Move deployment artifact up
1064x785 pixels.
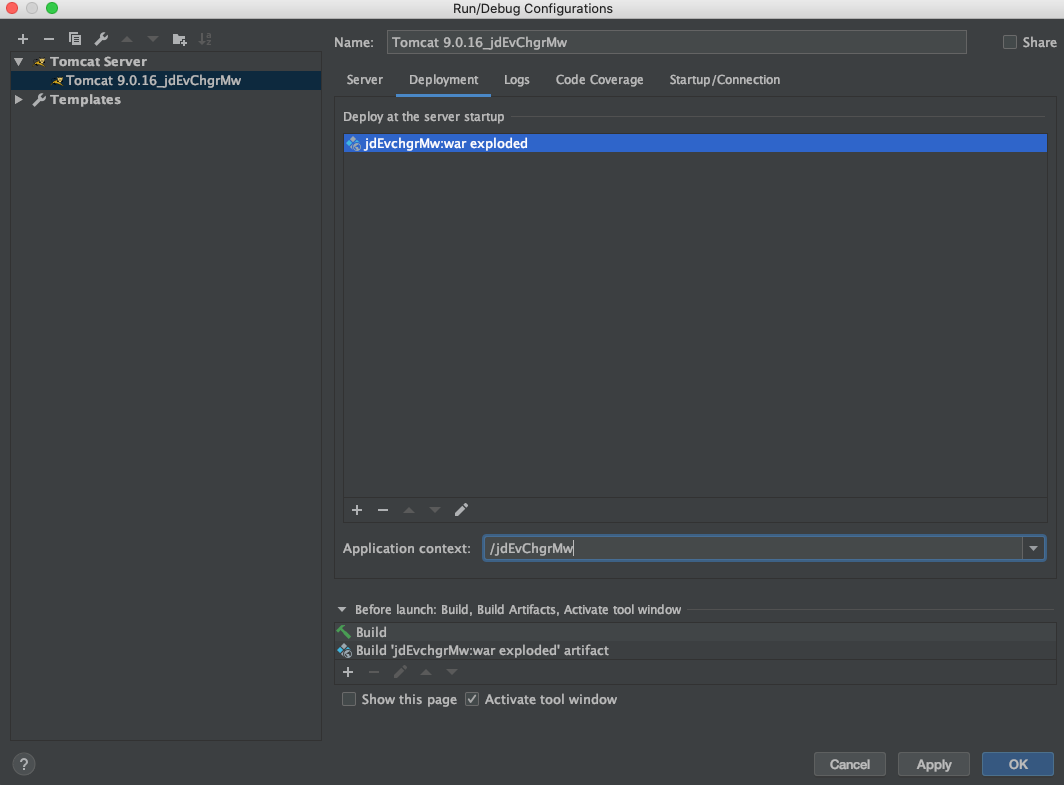[408, 510]
